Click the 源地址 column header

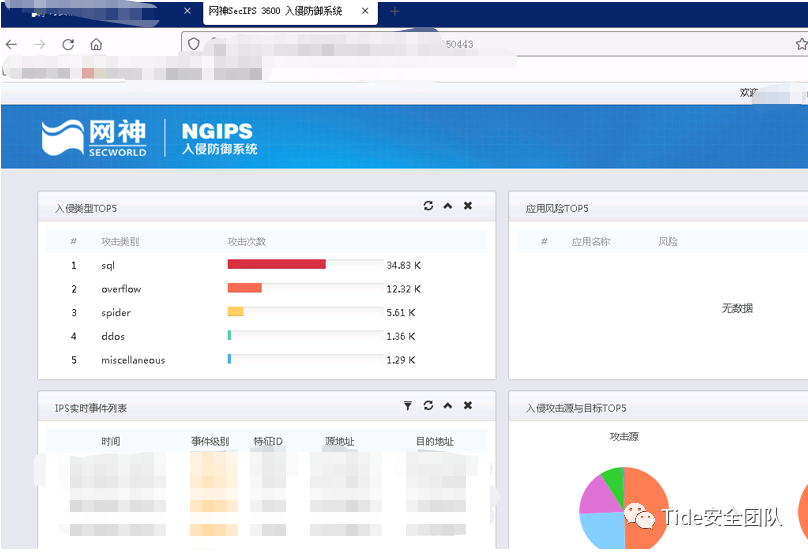pyautogui.click(x=340, y=442)
